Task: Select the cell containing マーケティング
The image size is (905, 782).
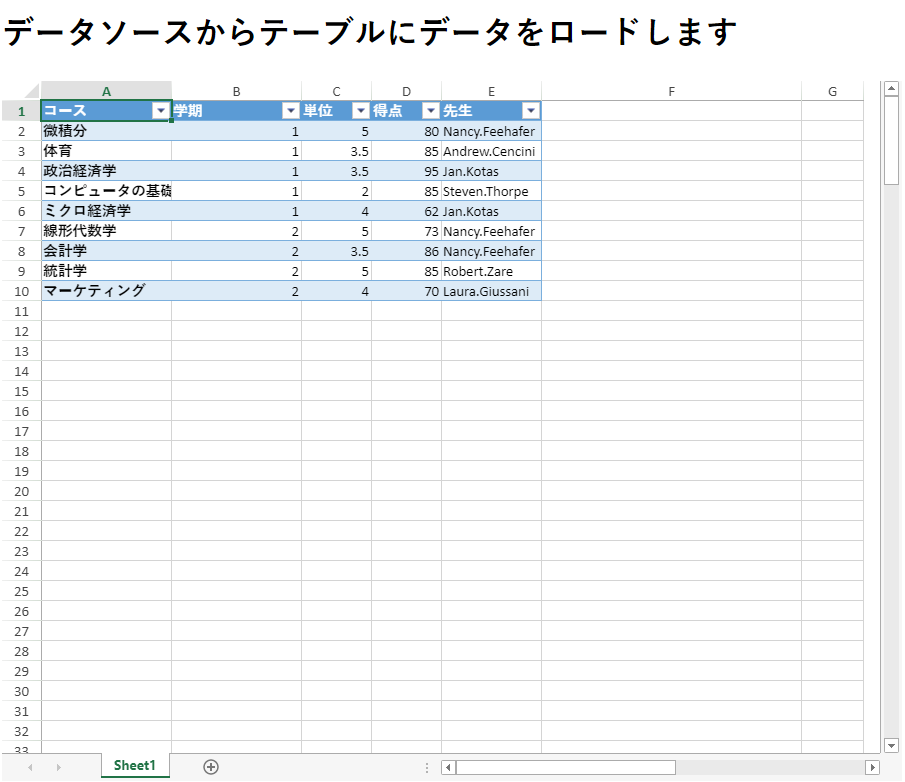Action: (106, 291)
